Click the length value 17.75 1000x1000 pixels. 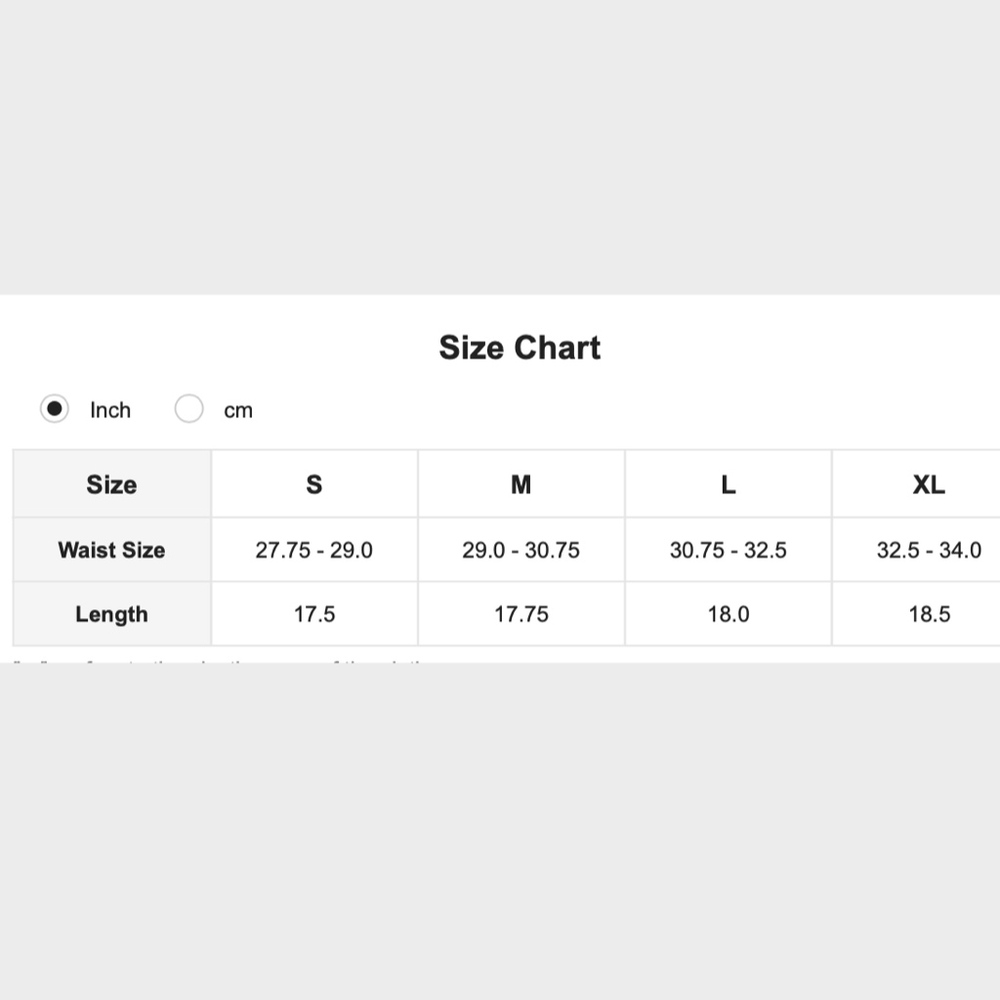(521, 614)
